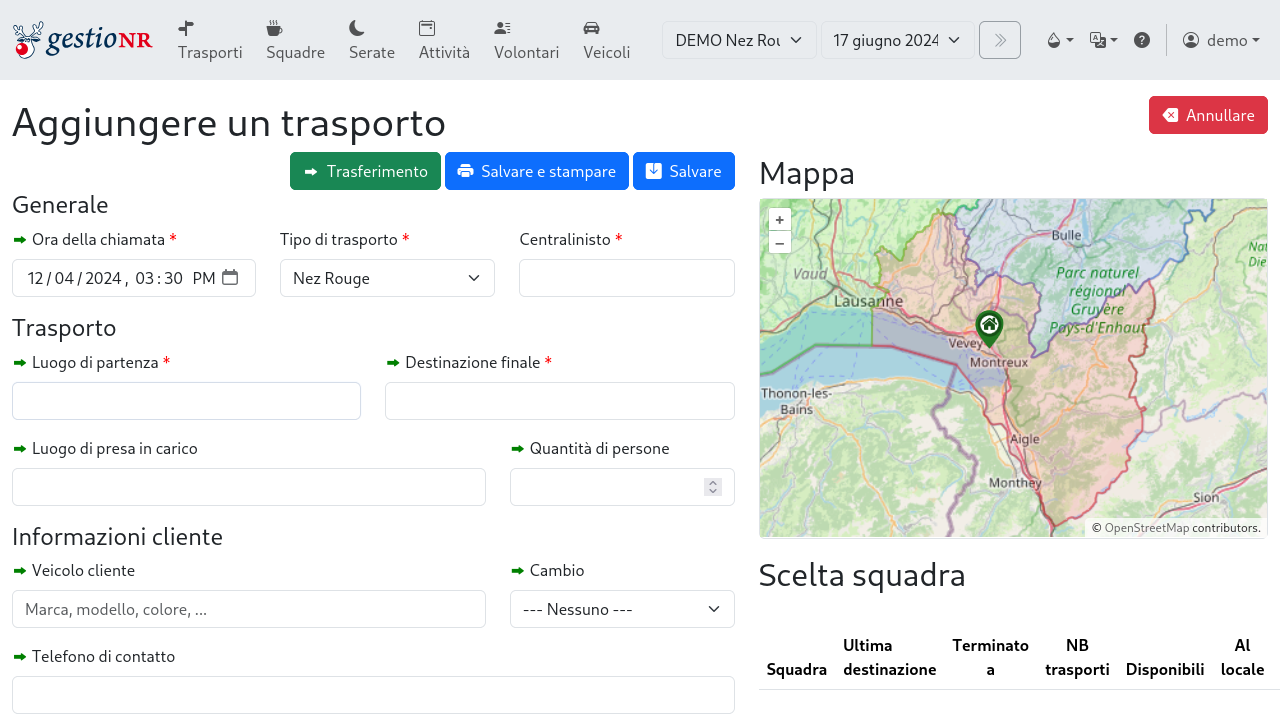Increment Quantità di persone with the stepper
Image resolution: width=1280 pixels, height=720 pixels.
click(712, 482)
